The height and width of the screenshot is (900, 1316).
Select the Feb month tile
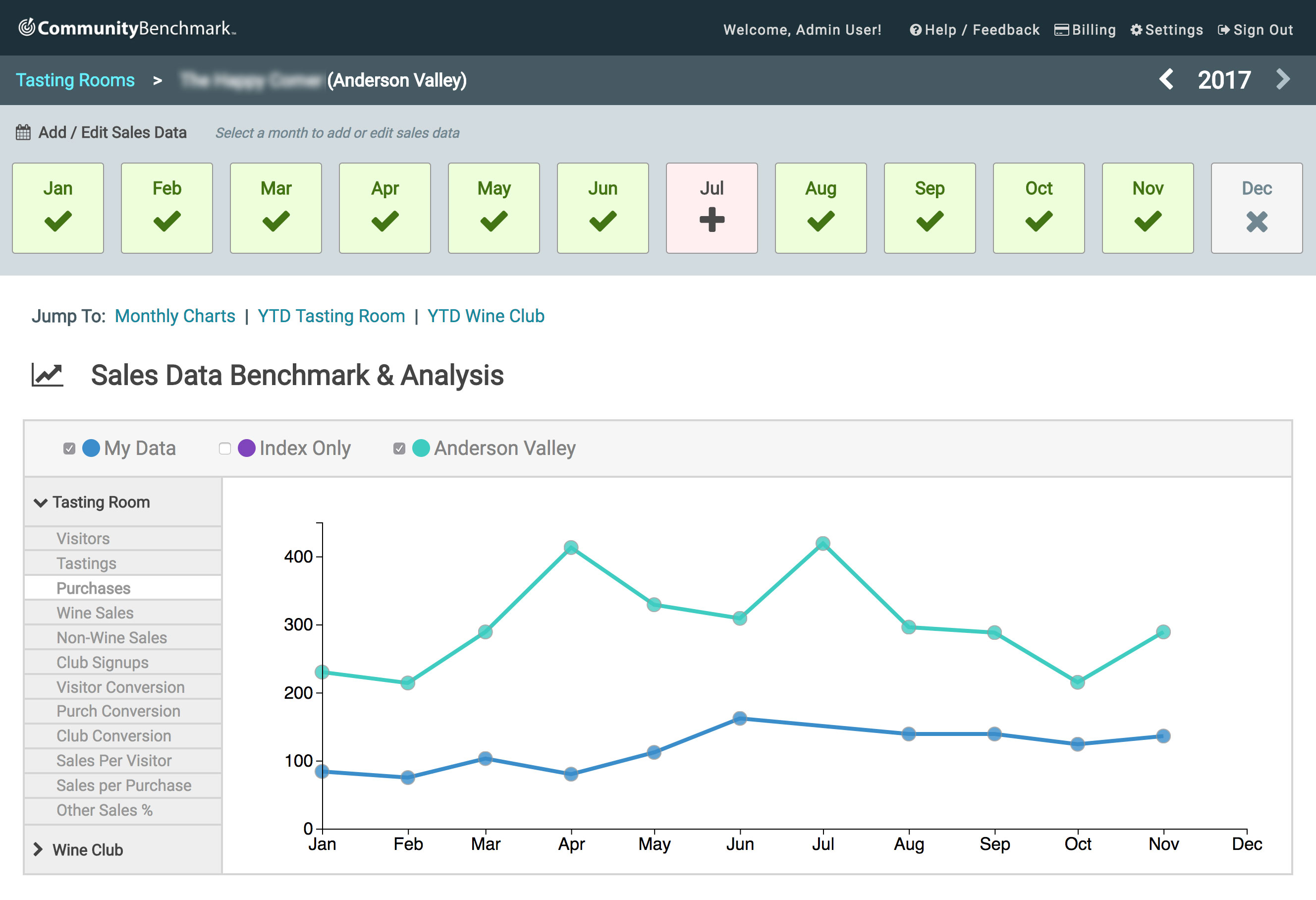click(167, 208)
